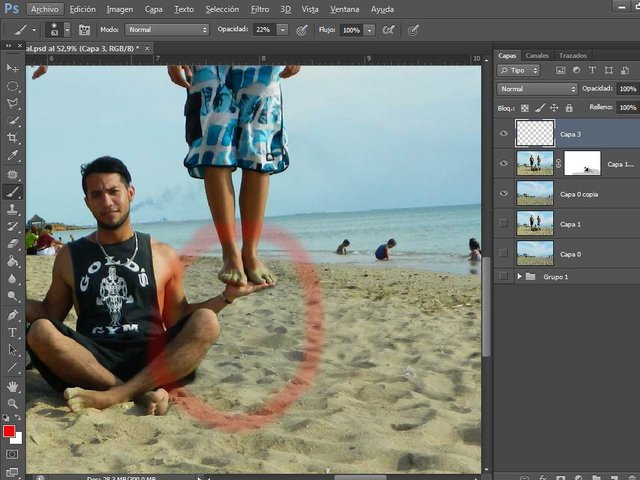Enable pressure for size icon
Viewport: 640px width, 480px height.
(413, 30)
